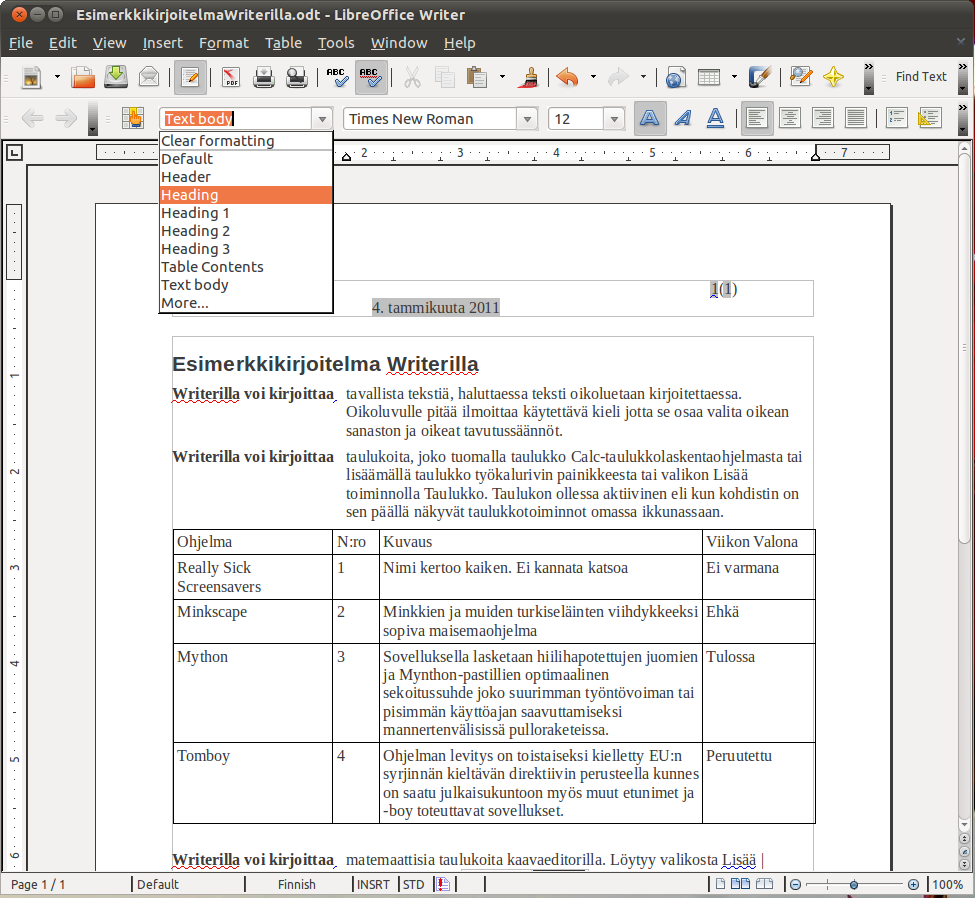Toggle AutoSpellcheck button
Screen dimensions: 975x898
pos(371,77)
